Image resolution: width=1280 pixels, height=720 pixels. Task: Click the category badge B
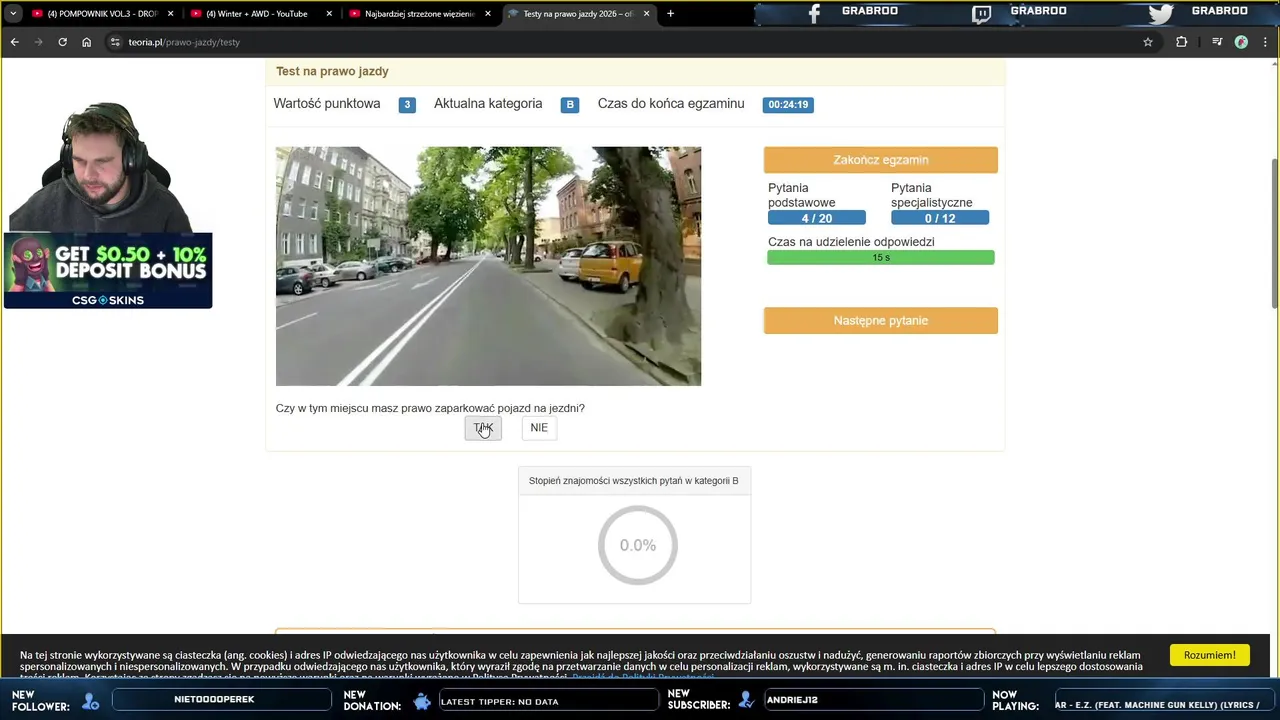[570, 105]
